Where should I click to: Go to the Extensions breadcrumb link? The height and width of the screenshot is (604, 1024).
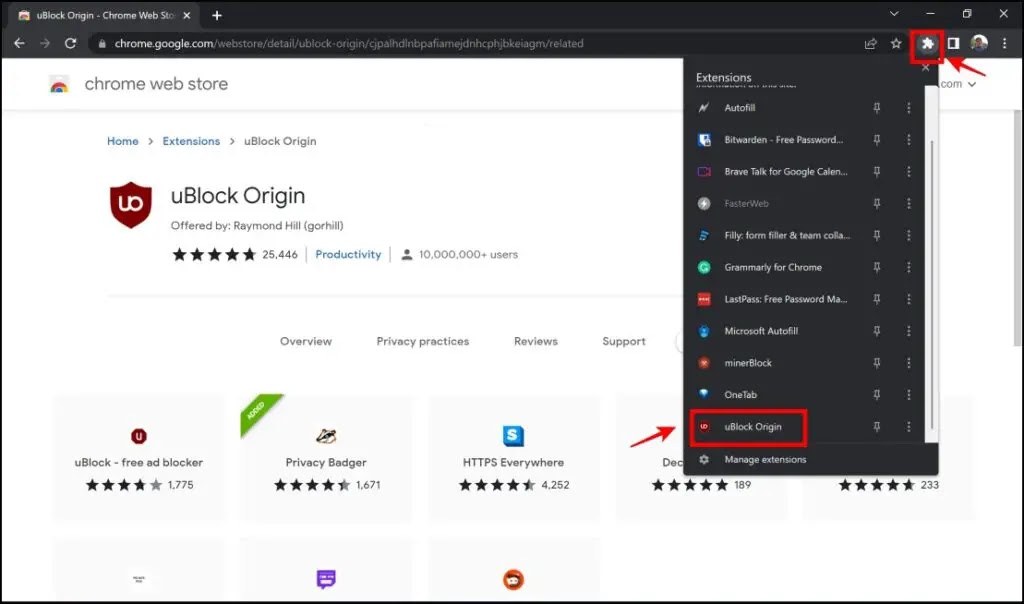(x=191, y=141)
